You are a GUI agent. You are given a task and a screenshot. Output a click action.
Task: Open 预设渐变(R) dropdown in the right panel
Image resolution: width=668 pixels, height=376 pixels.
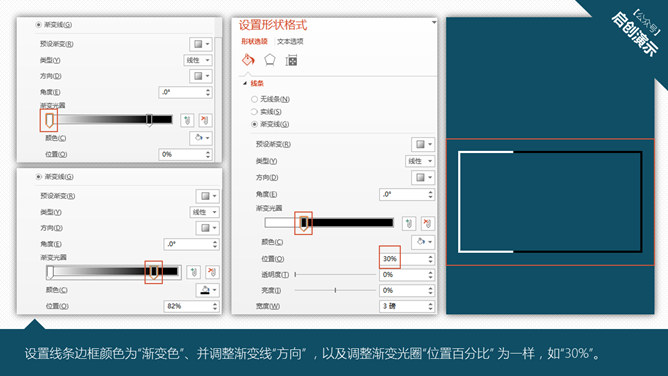tap(423, 144)
